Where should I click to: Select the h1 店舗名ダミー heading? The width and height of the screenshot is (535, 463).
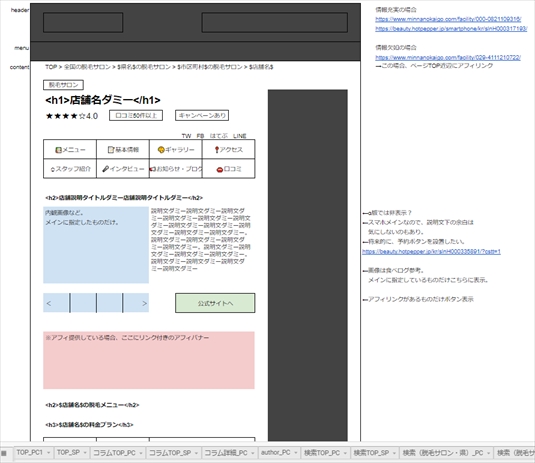coord(103,100)
